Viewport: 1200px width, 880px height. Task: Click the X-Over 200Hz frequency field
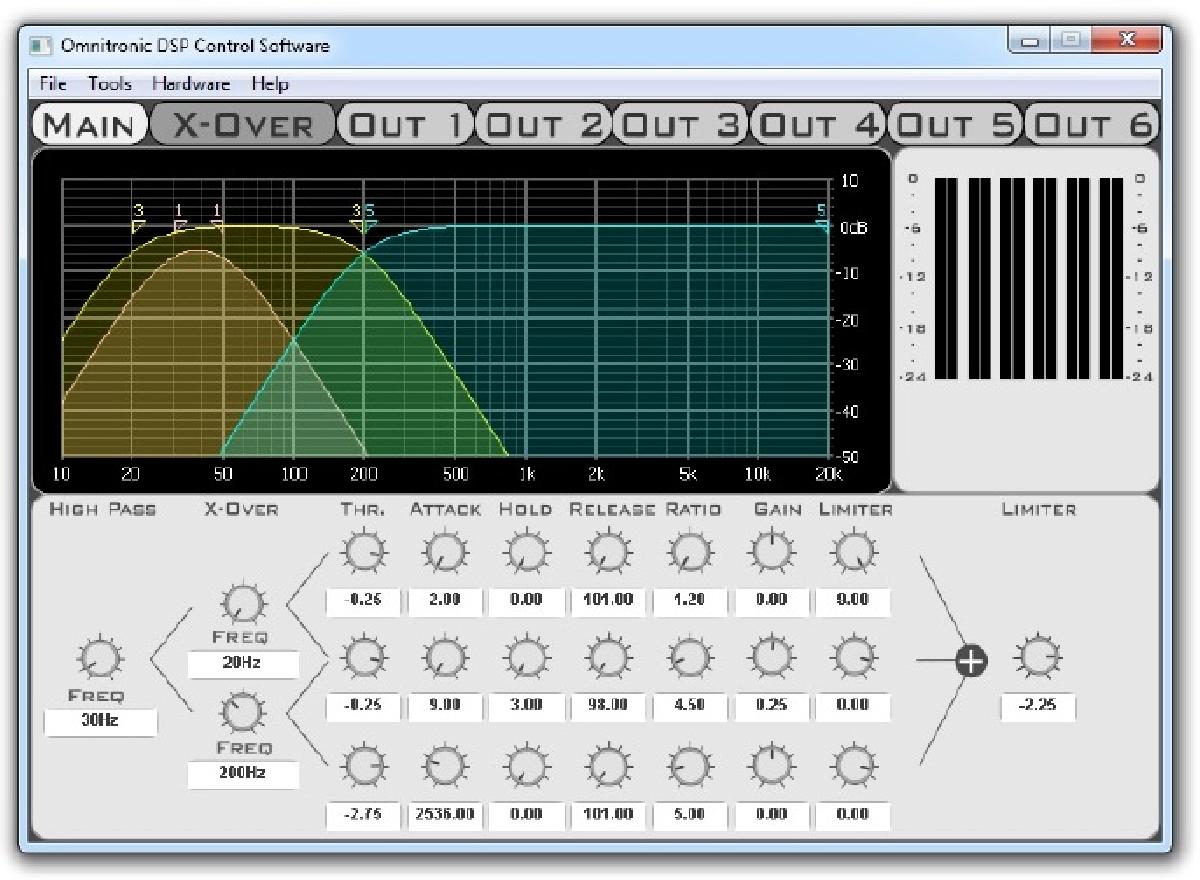[x=243, y=773]
